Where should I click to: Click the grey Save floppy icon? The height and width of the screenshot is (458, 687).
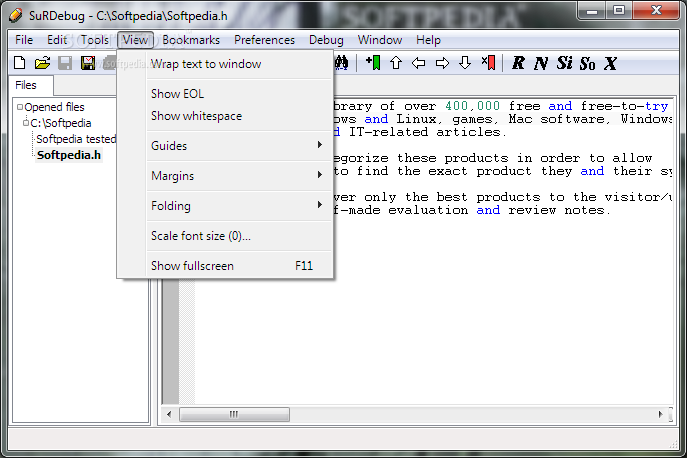pos(65,63)
